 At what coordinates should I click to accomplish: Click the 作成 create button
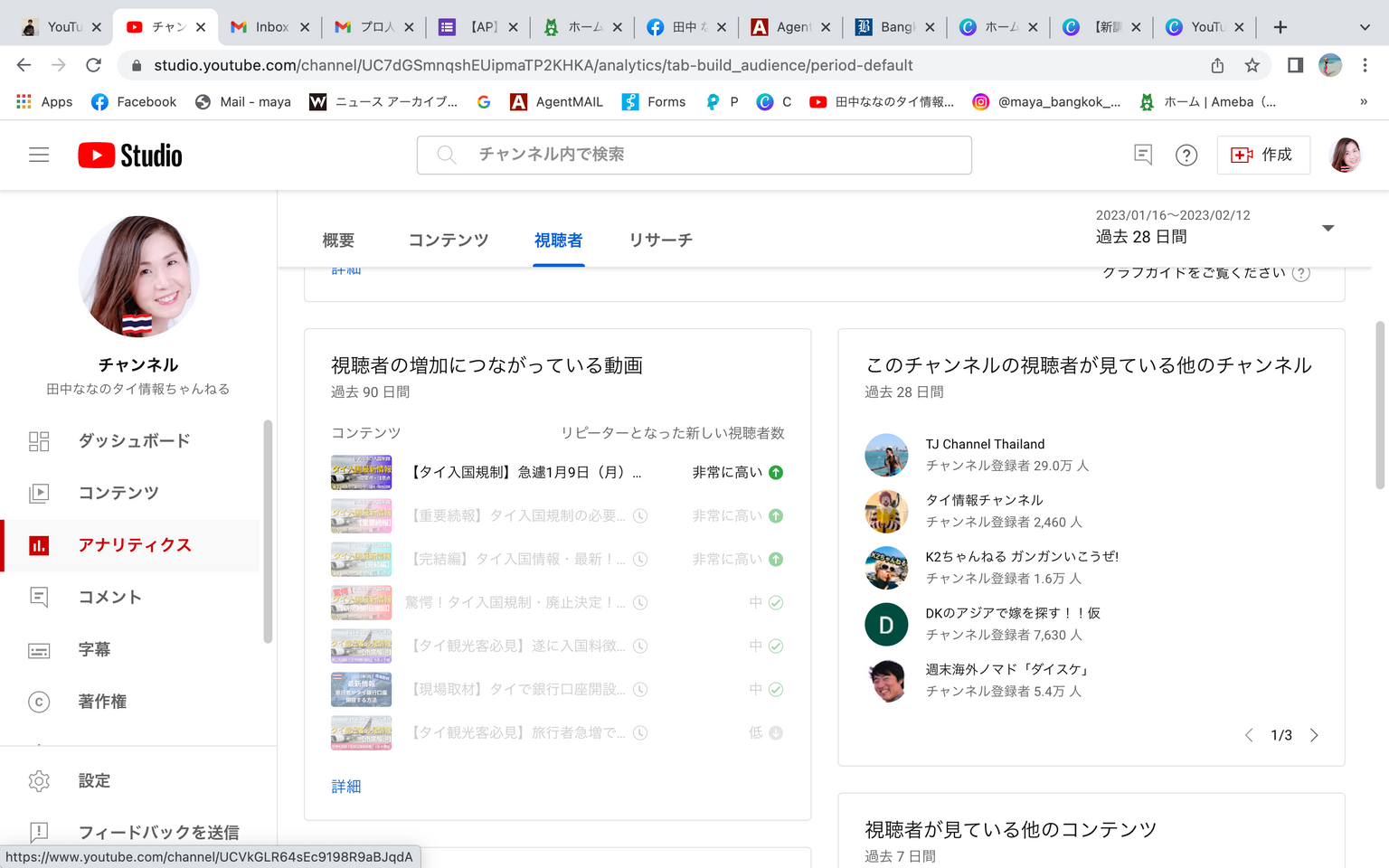tap(1263, 156)
